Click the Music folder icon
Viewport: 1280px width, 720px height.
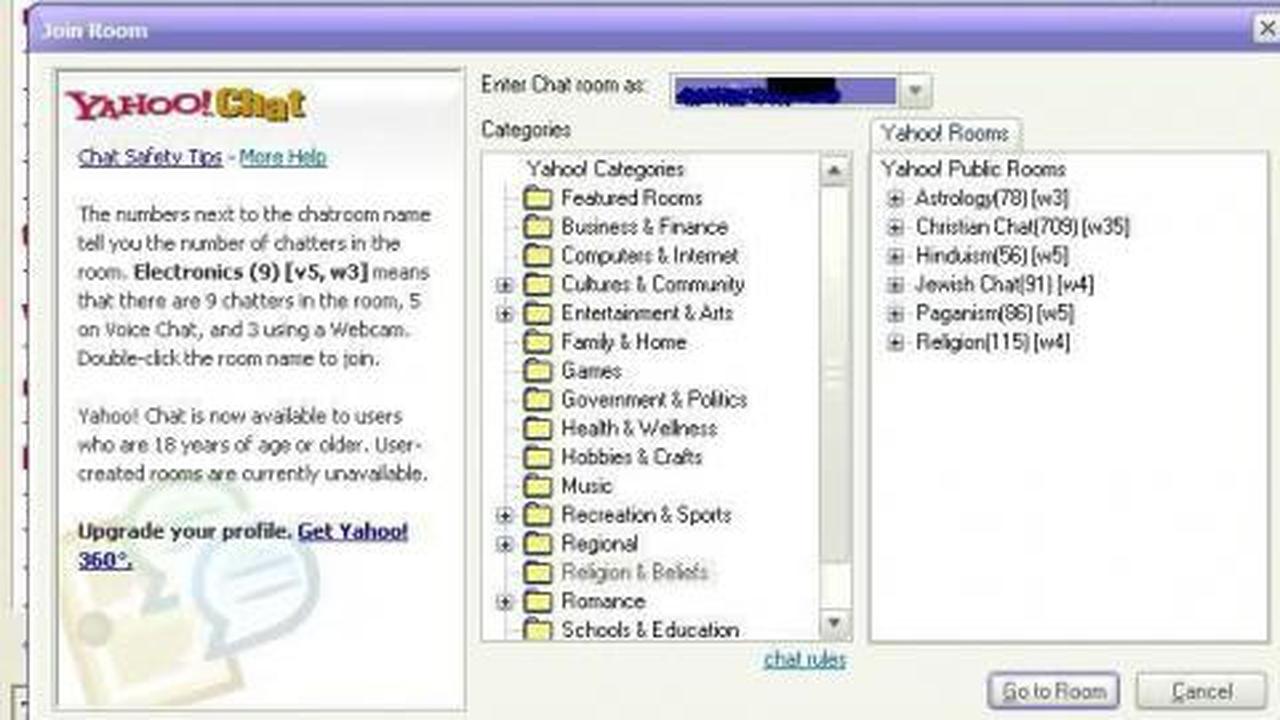click(x=538, y=486)
